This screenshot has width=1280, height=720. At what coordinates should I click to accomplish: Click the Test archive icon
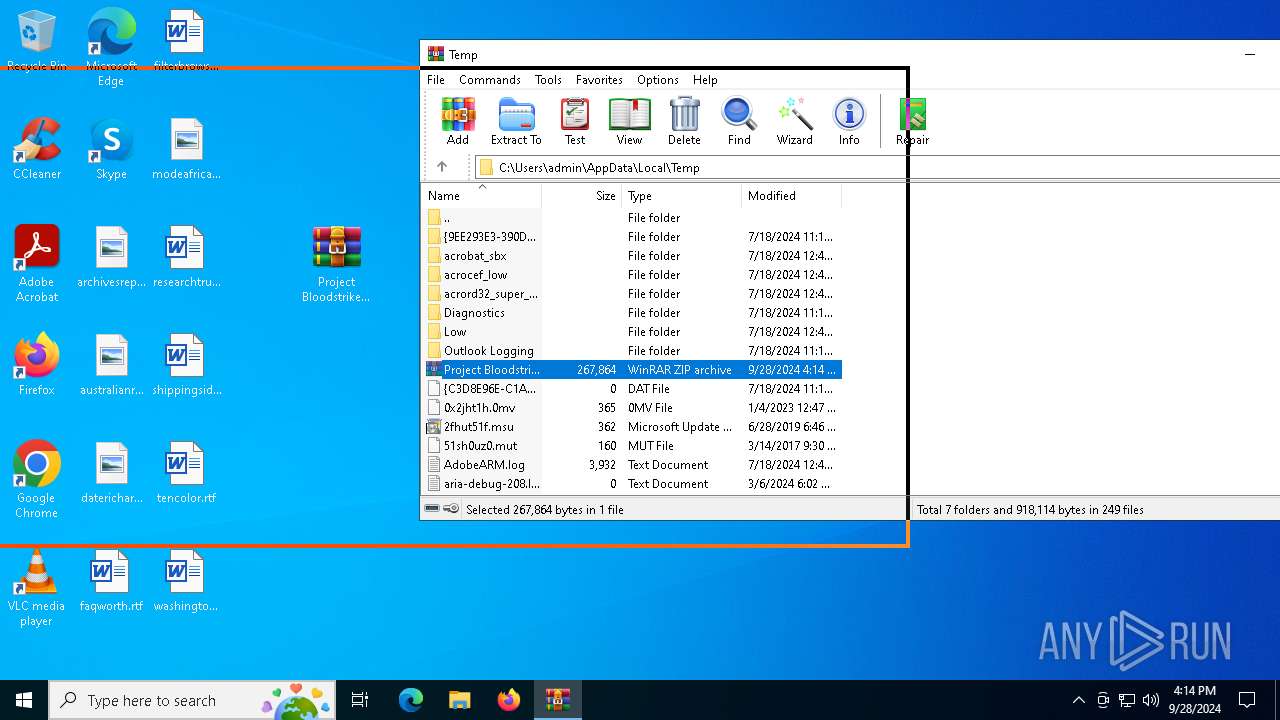575,121
